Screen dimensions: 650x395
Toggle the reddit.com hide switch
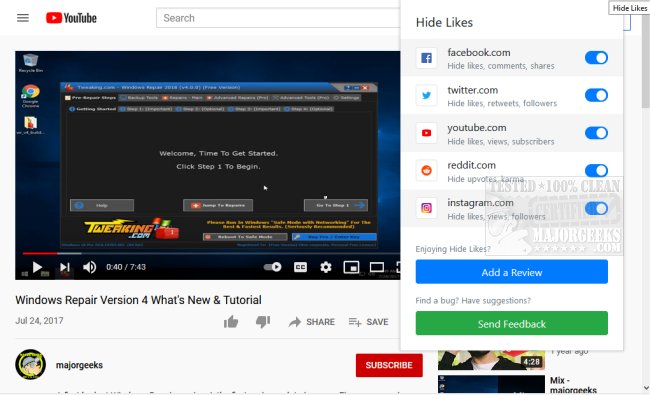tap(596, 170)
